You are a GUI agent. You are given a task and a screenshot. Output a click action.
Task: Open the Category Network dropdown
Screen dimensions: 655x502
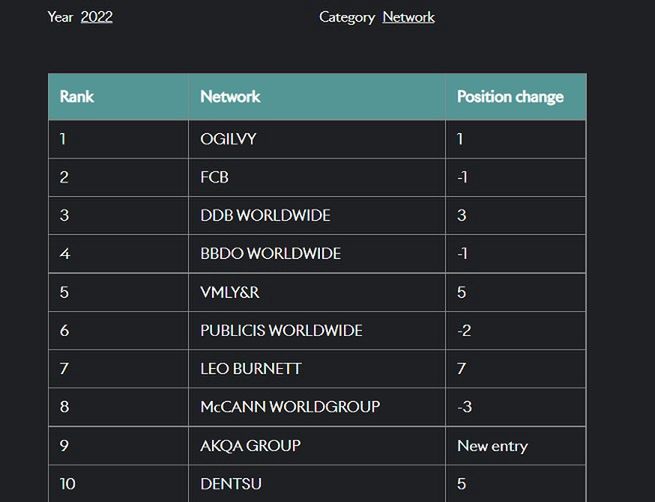408,17
